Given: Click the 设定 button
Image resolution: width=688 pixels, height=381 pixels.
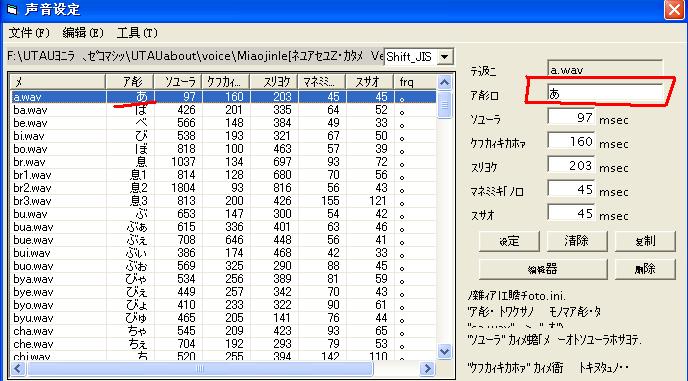Looking at the screenshot, I should coord(509,241).
